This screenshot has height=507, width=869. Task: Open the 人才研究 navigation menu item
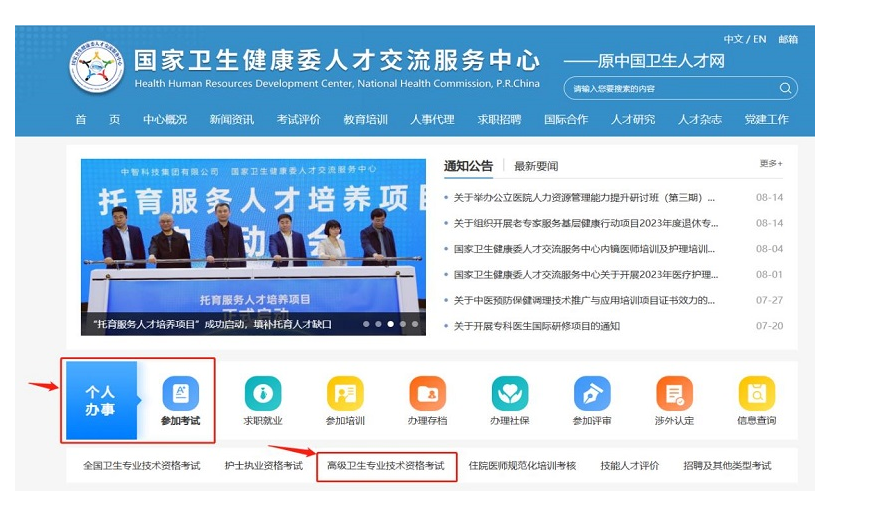633,119
